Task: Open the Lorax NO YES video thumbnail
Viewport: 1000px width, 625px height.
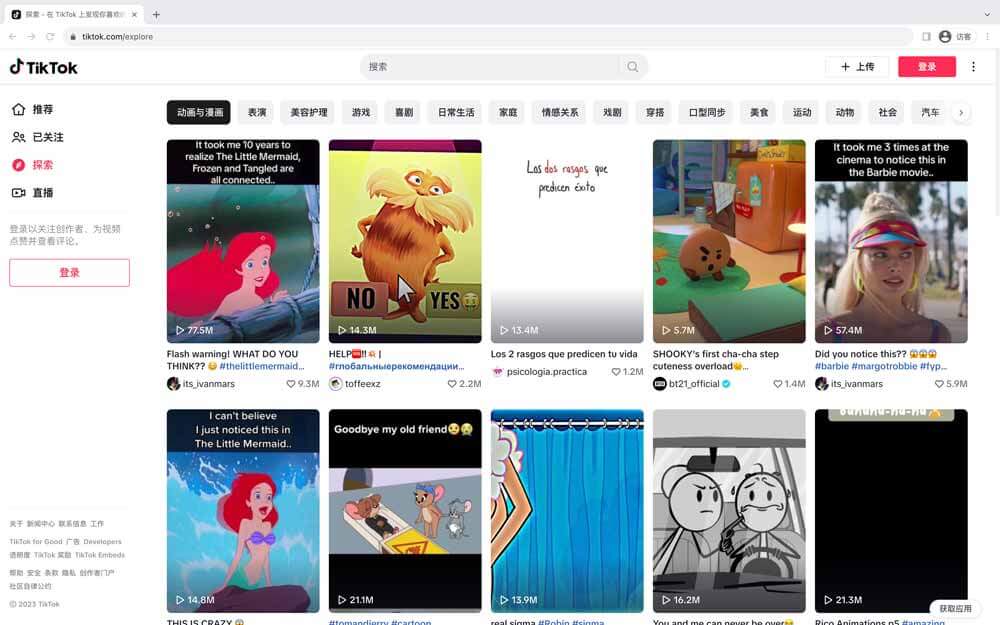Action: 405,241
